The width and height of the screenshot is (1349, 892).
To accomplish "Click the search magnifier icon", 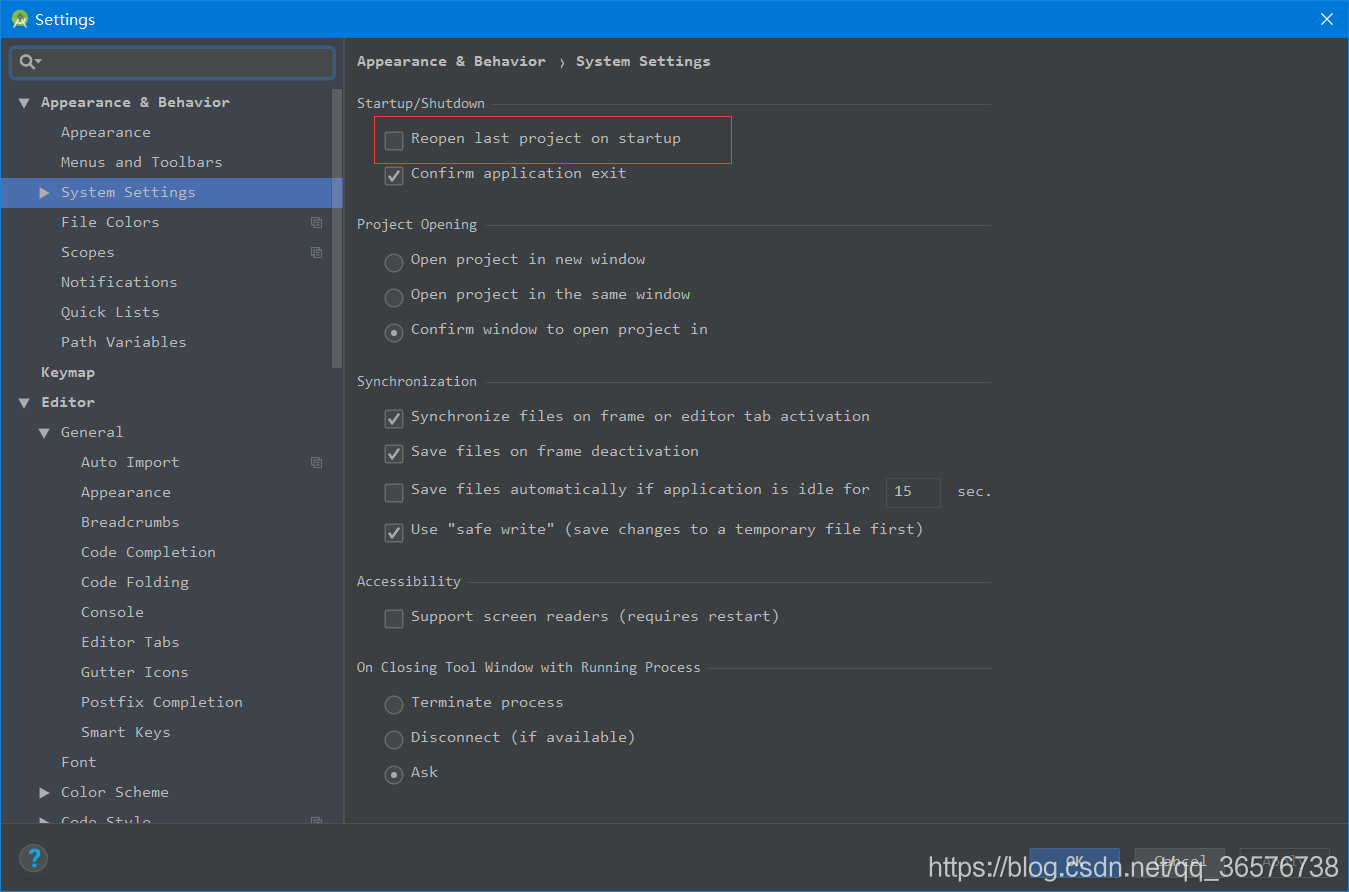I will click(29, 62).
